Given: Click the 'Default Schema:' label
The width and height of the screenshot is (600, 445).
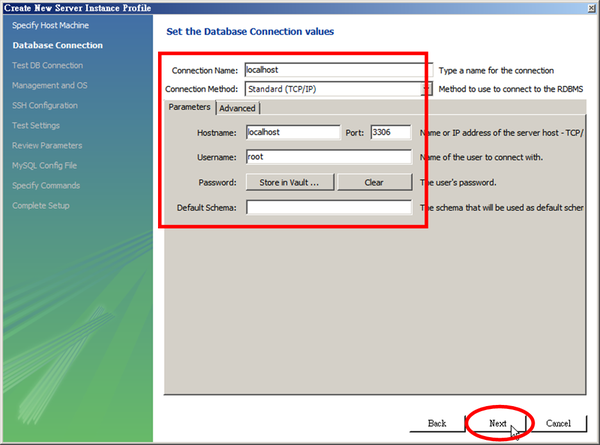Looking at the screenshot, I should click(207, 208).
